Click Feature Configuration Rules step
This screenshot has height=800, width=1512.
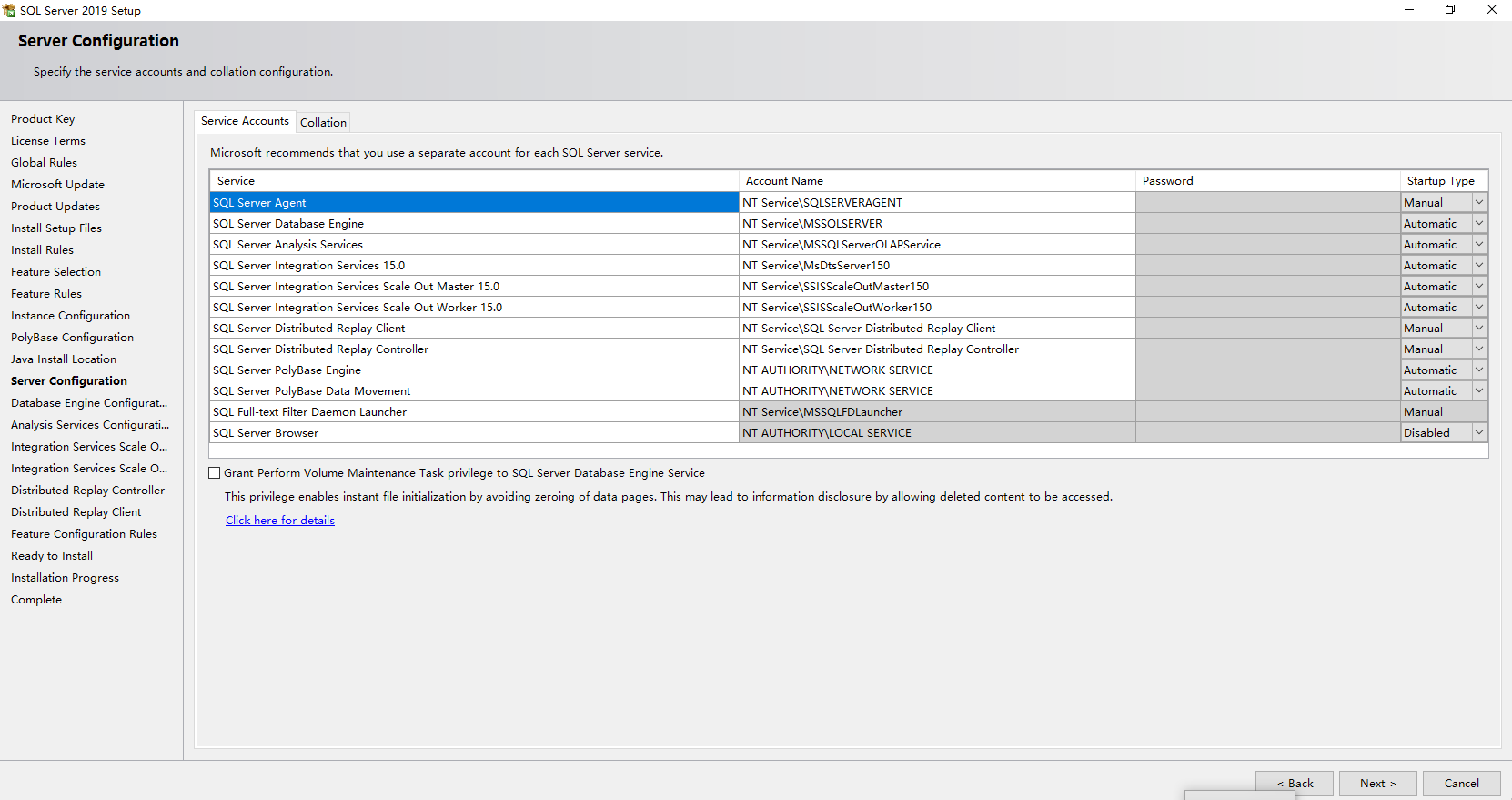[x=84, y=534]
